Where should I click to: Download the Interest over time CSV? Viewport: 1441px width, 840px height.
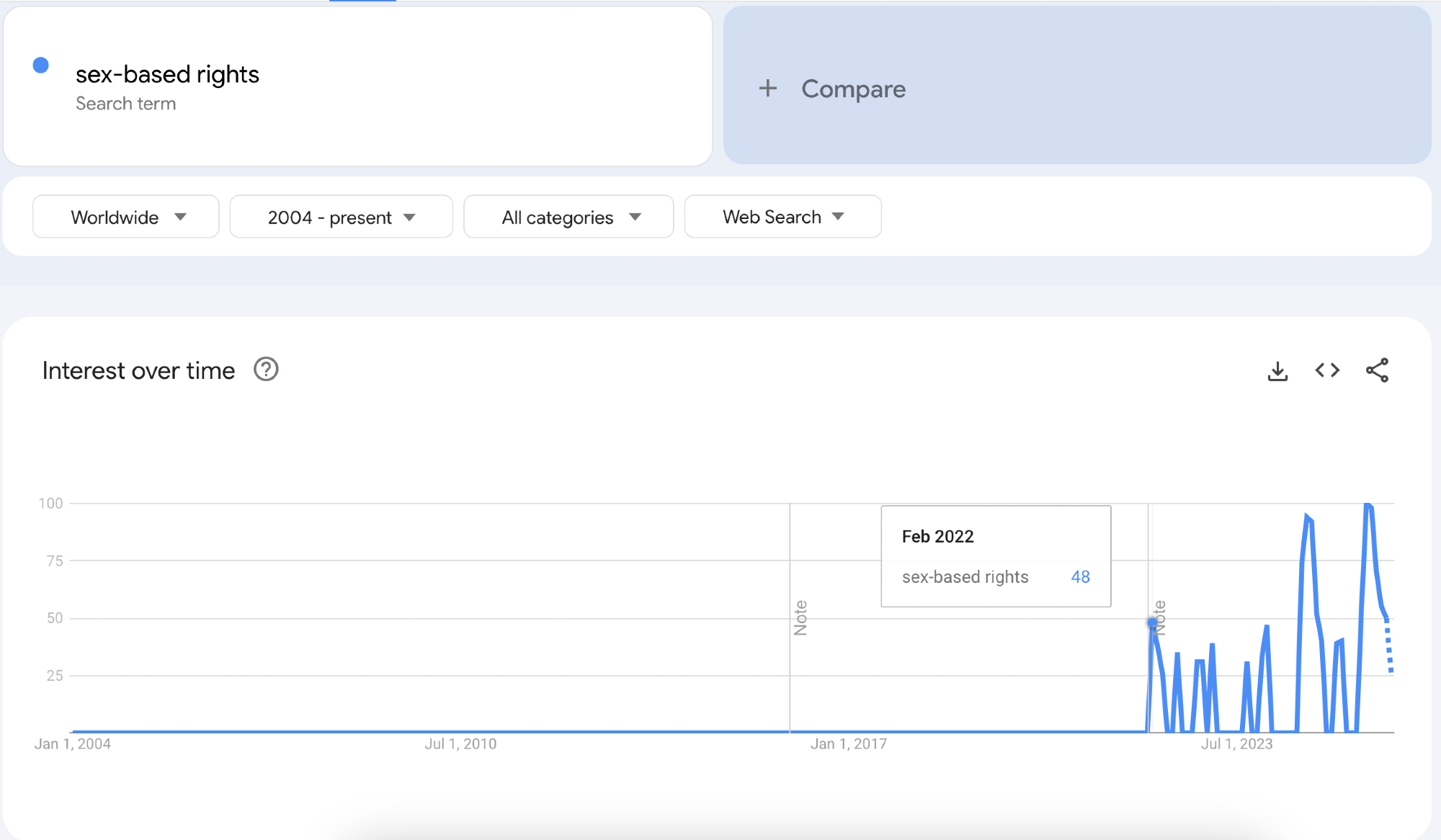pyautogui.click(x=1277, y=371)
